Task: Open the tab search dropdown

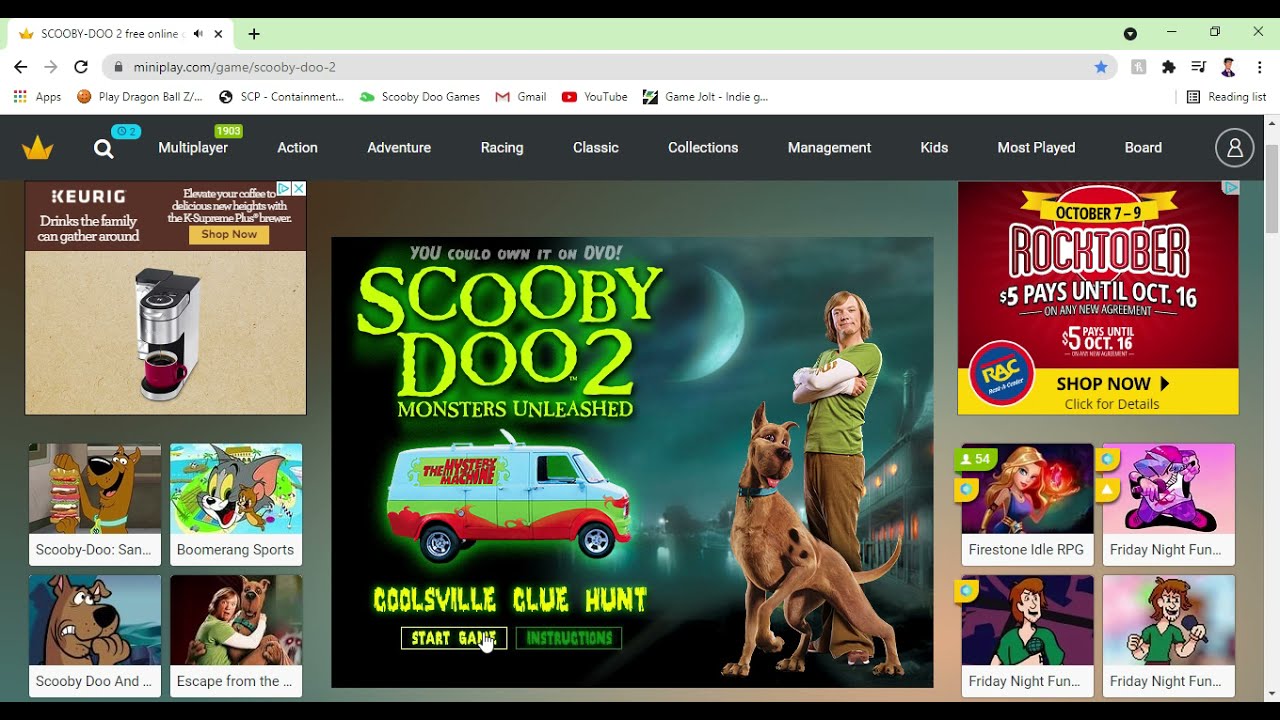Action: [x=1130, y=34]
